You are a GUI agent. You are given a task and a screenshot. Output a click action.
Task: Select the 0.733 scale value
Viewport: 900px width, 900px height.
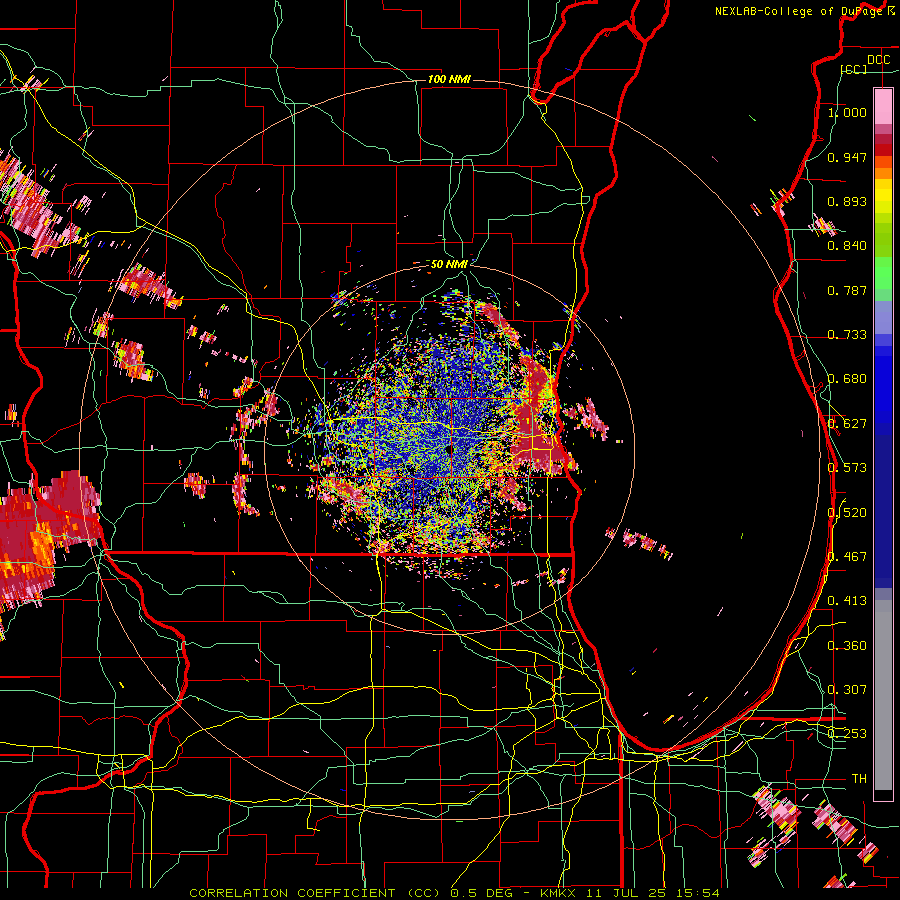pyautogui.click(x=847, y=335)
